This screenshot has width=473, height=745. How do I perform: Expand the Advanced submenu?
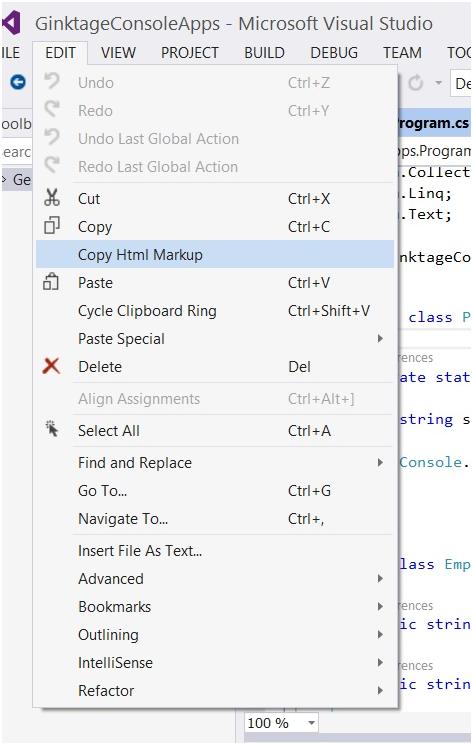215,579
